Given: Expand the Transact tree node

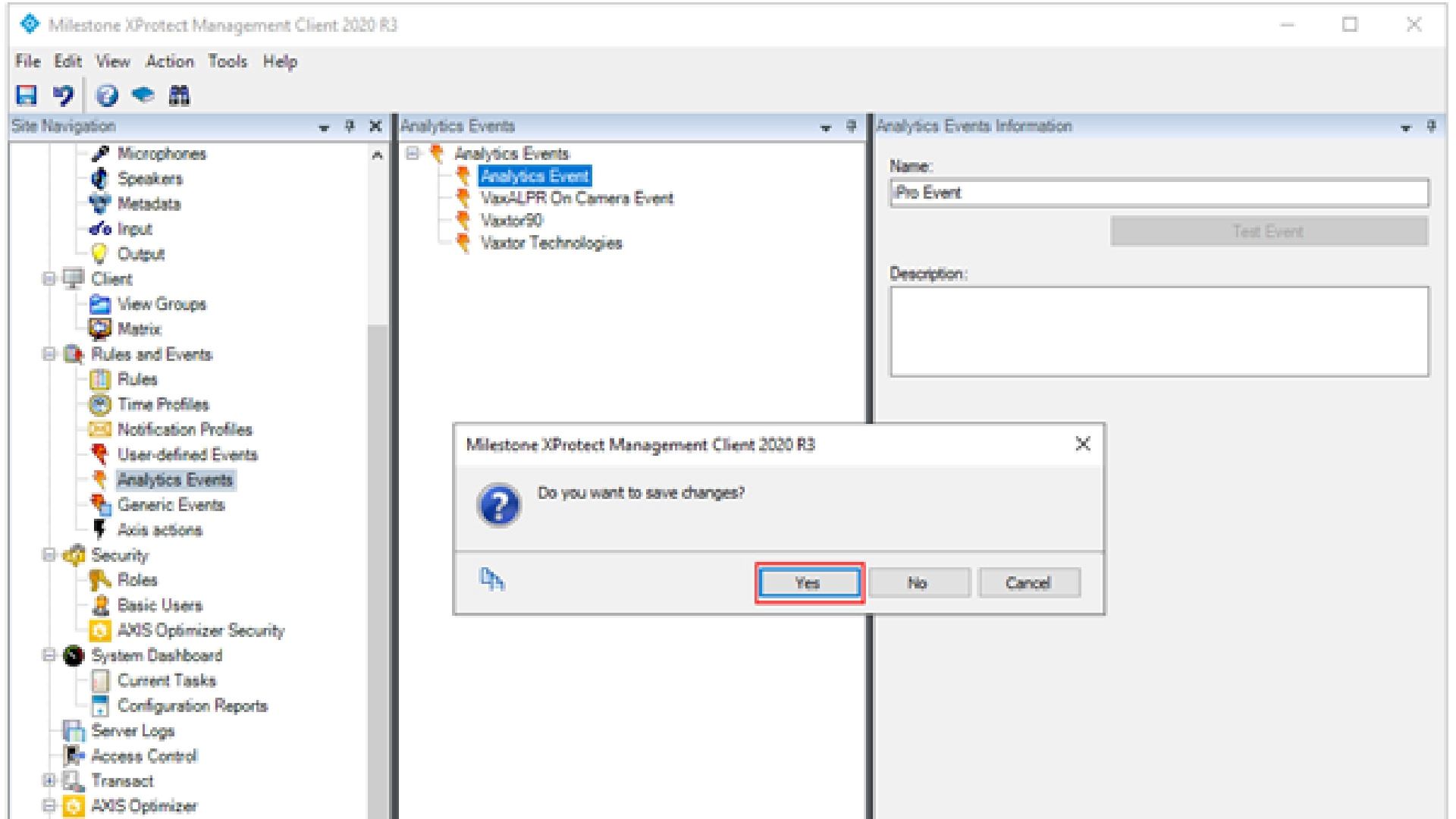Looking at the screenshot, I should point(49,780).
